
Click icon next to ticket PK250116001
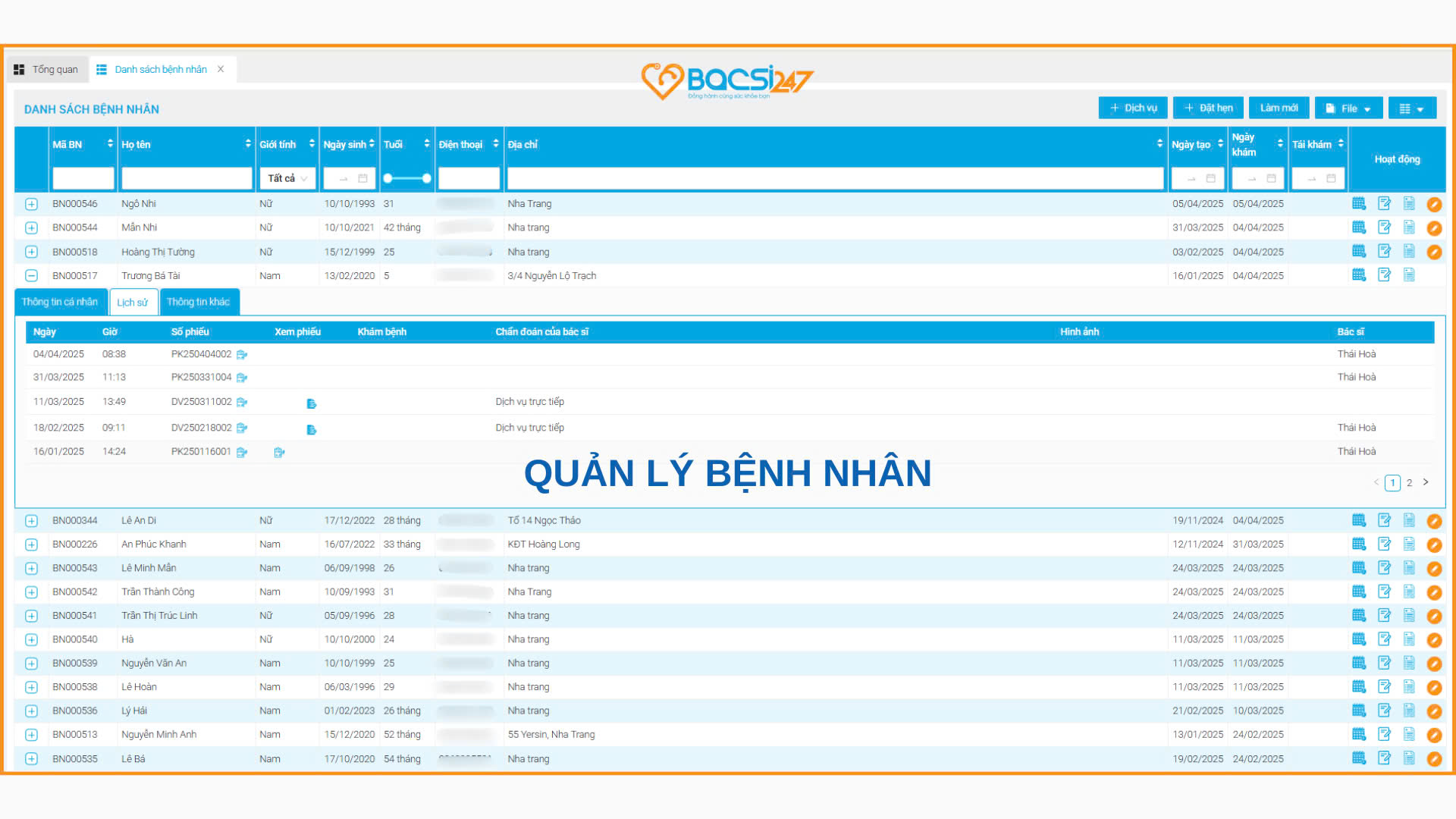tap(242, 452)
